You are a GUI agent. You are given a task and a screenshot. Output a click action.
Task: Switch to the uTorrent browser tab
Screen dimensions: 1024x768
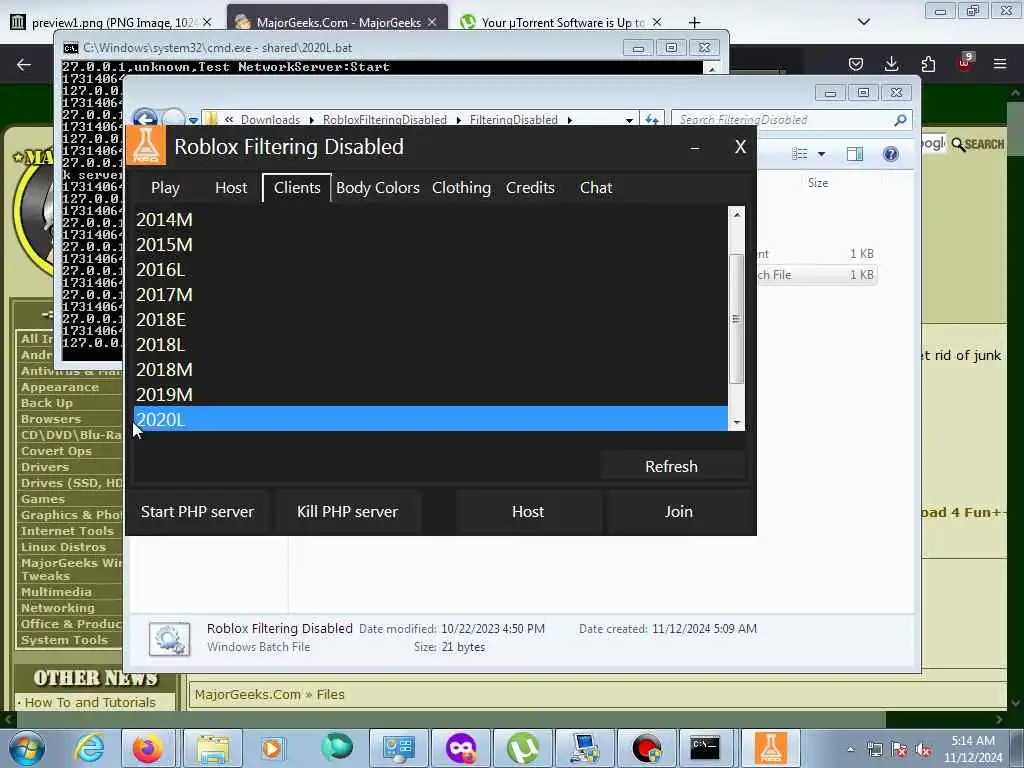tap(561, 22)
